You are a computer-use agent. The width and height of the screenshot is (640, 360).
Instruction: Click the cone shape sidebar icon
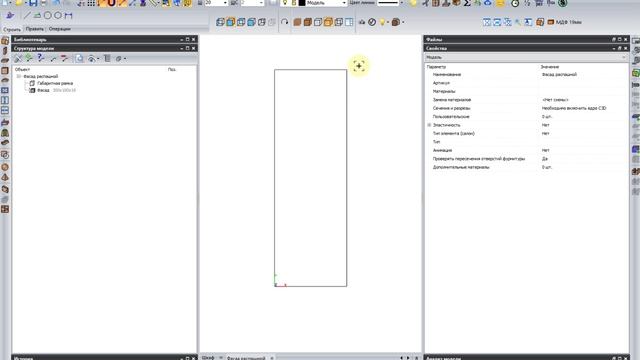click(5, 178)
